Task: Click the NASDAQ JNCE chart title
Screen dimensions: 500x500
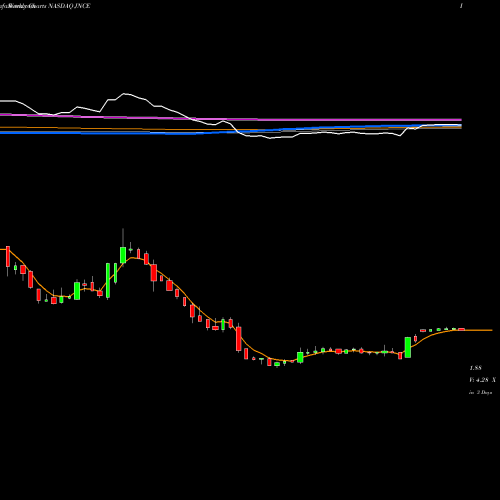Action: 69,6
